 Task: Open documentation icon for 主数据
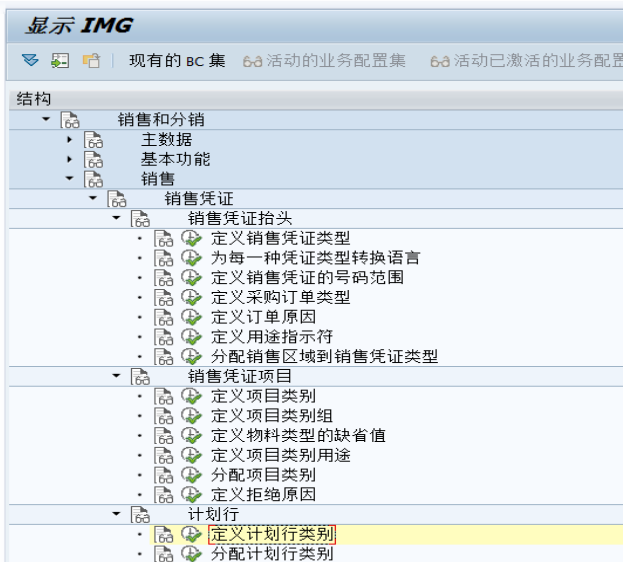[x=93, y=140]
